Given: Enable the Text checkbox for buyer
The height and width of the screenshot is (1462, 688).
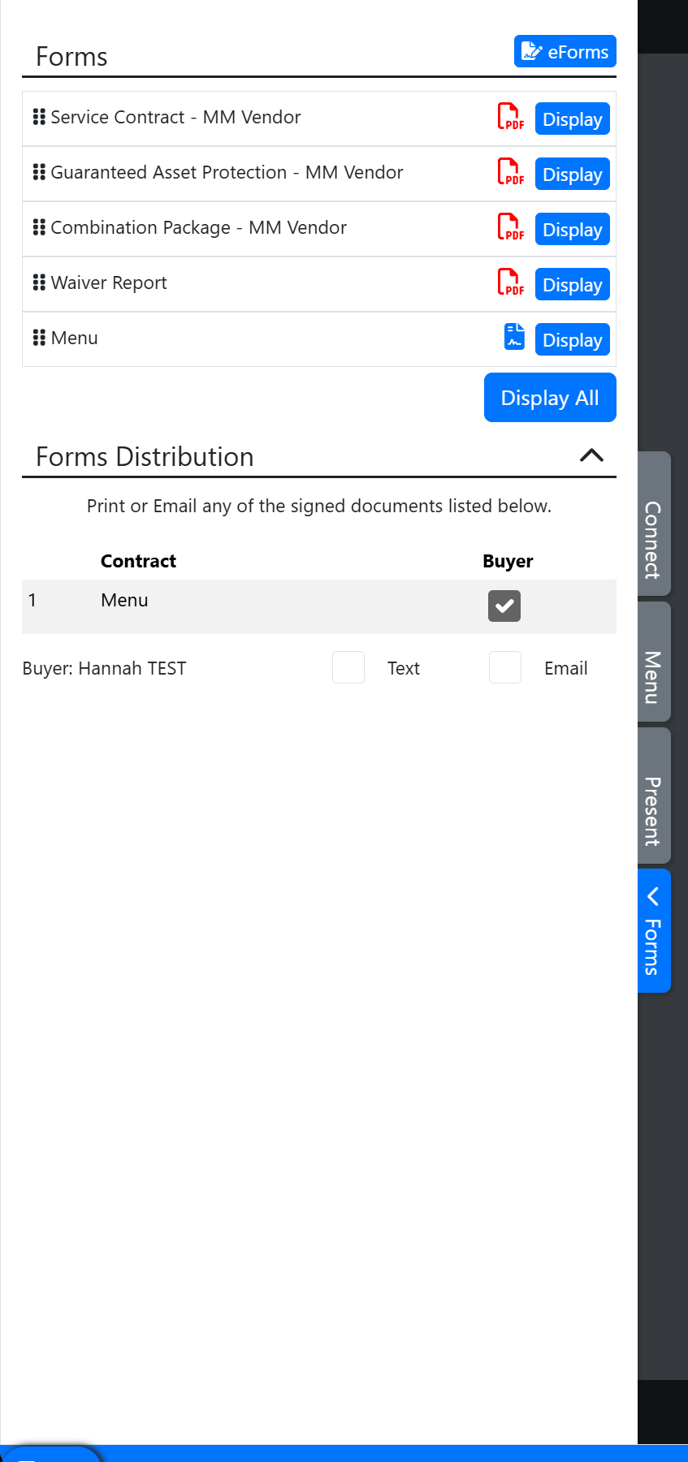Looking at the screenshot, I should point(348,667).
